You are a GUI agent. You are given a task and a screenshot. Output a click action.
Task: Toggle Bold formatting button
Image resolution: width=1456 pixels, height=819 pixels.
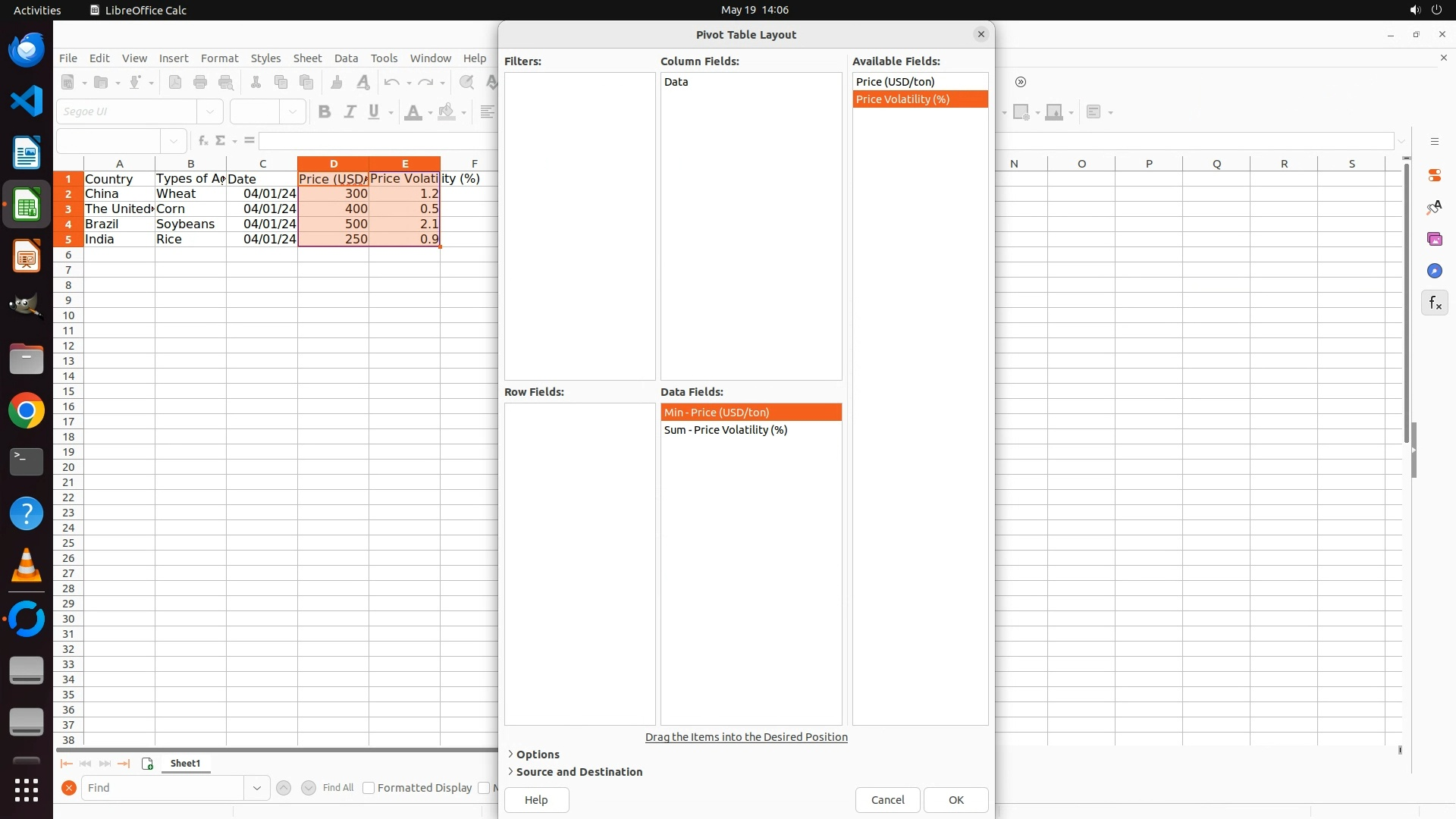tap(325, 112)
